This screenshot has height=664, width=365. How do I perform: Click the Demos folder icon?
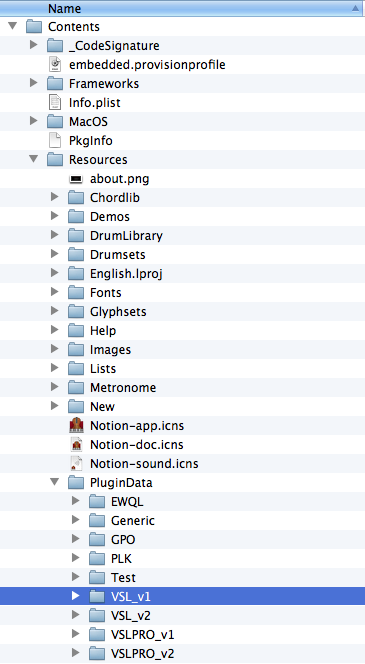[76, 217]
